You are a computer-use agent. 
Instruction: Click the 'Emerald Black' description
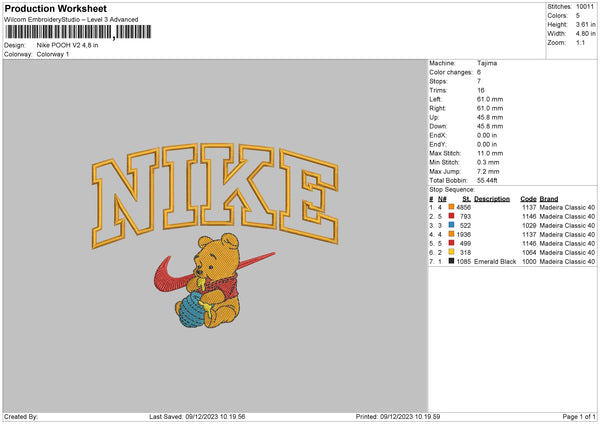(495, 261)
